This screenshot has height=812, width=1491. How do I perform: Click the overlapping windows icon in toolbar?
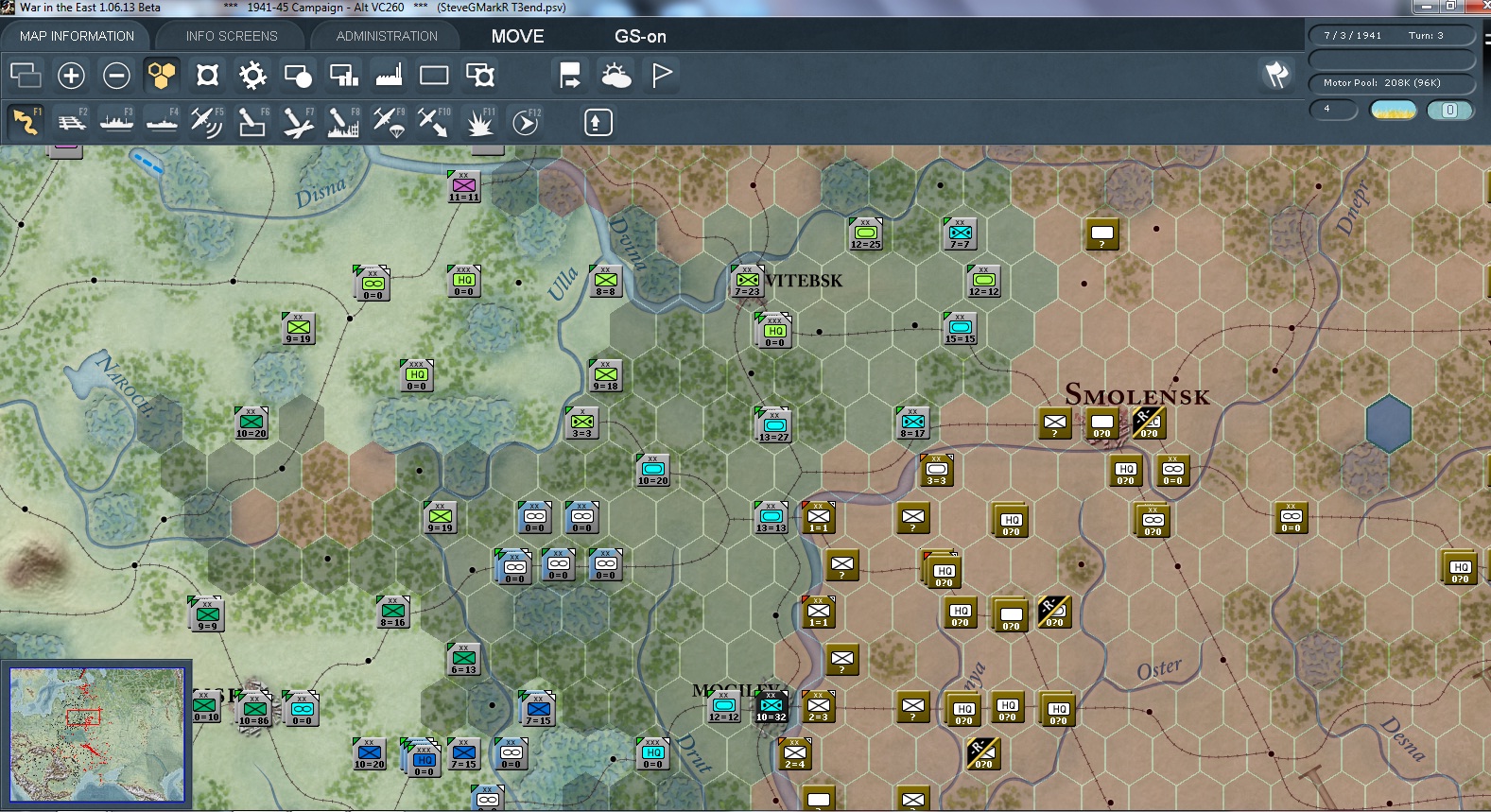[x=26, y=75]
